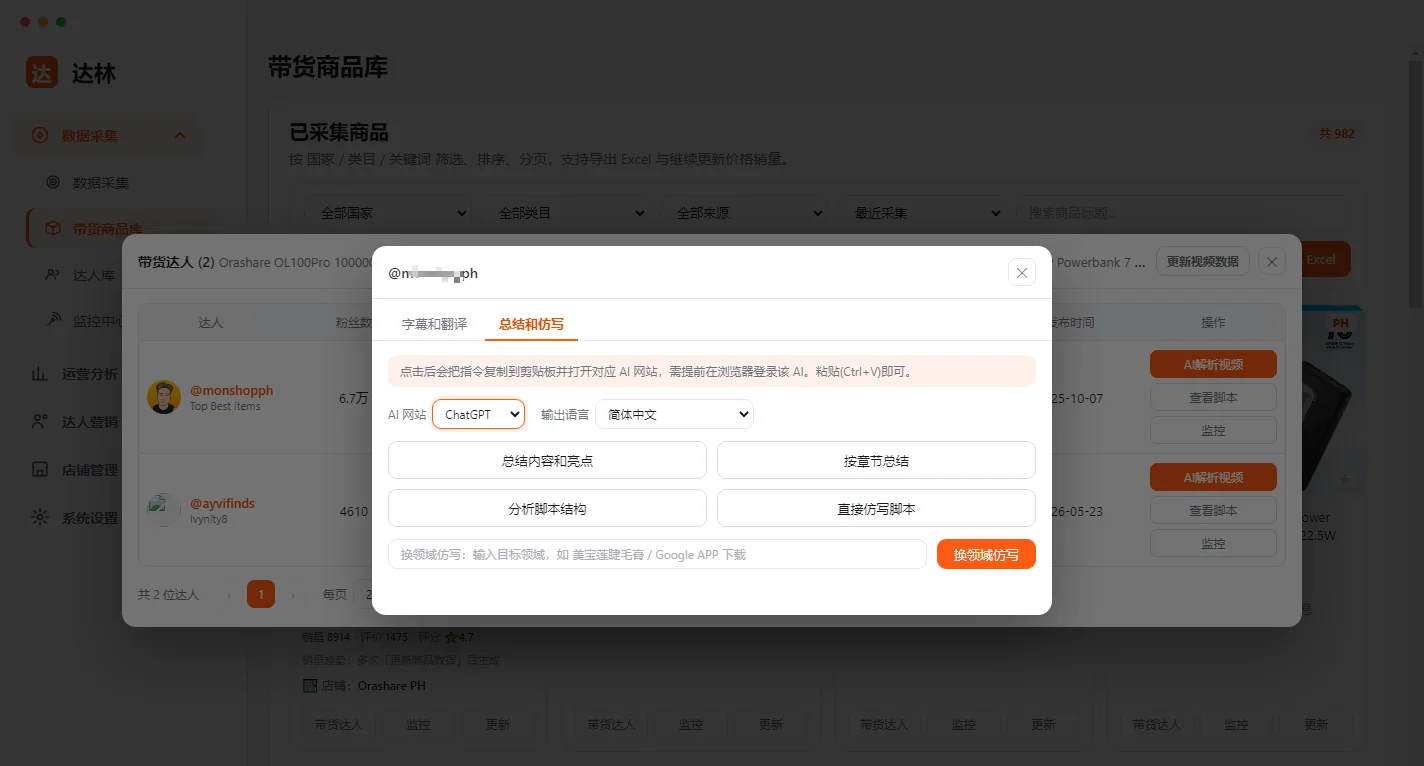Click the 共 982 count badge
Image resolution: width=1424 pixels, height=766 pixels.
pos(1336,133)
